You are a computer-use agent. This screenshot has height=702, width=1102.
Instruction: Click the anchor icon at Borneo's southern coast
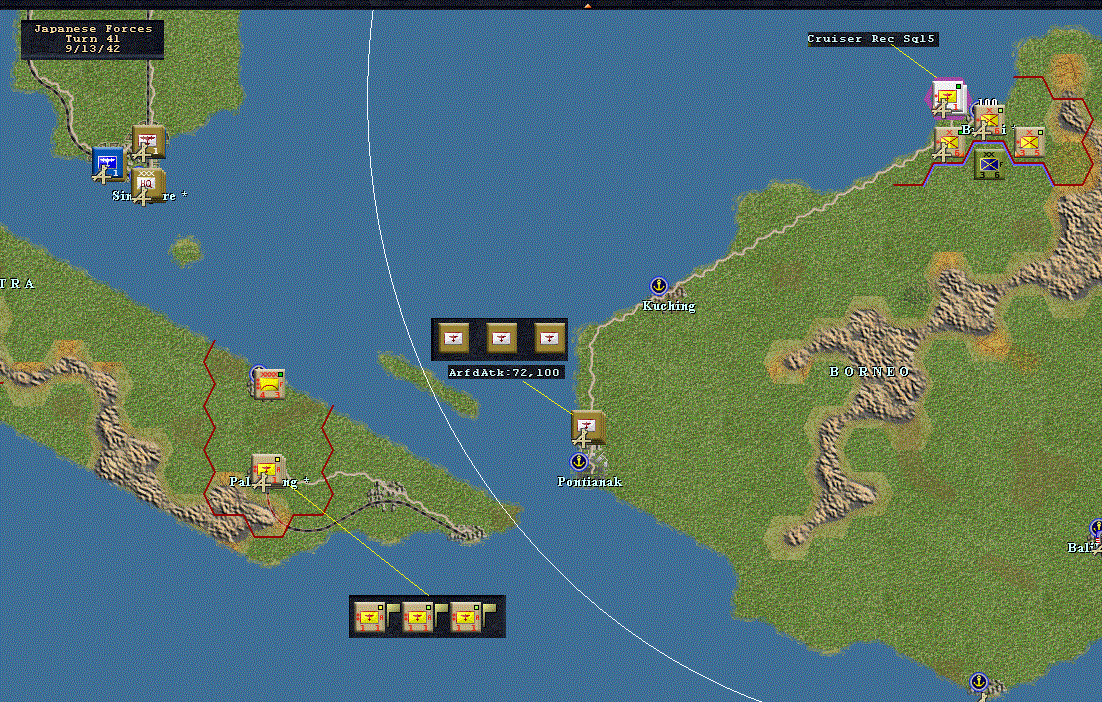[979, 681]
